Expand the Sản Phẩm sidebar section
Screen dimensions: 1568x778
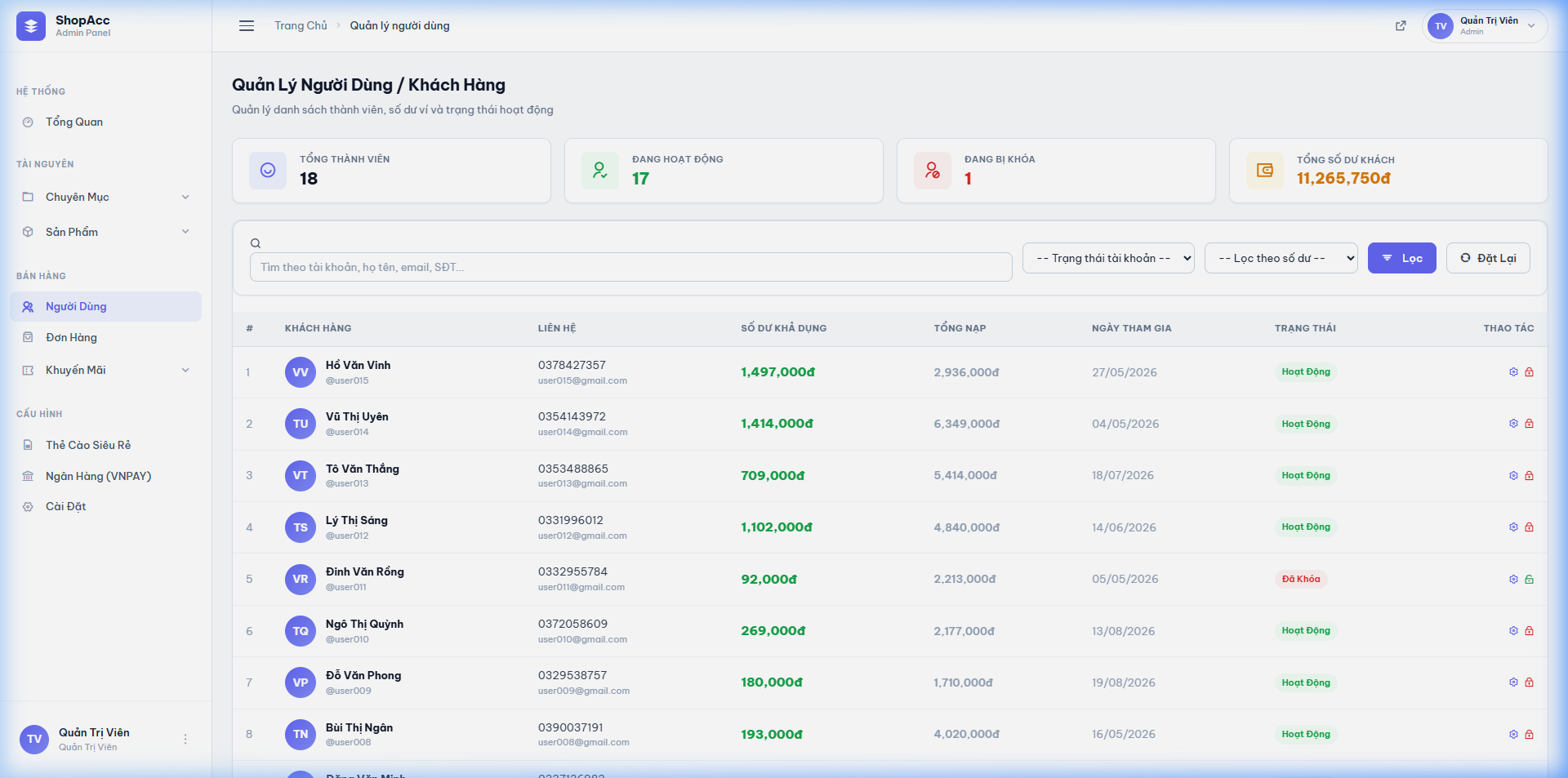point(105,232)
